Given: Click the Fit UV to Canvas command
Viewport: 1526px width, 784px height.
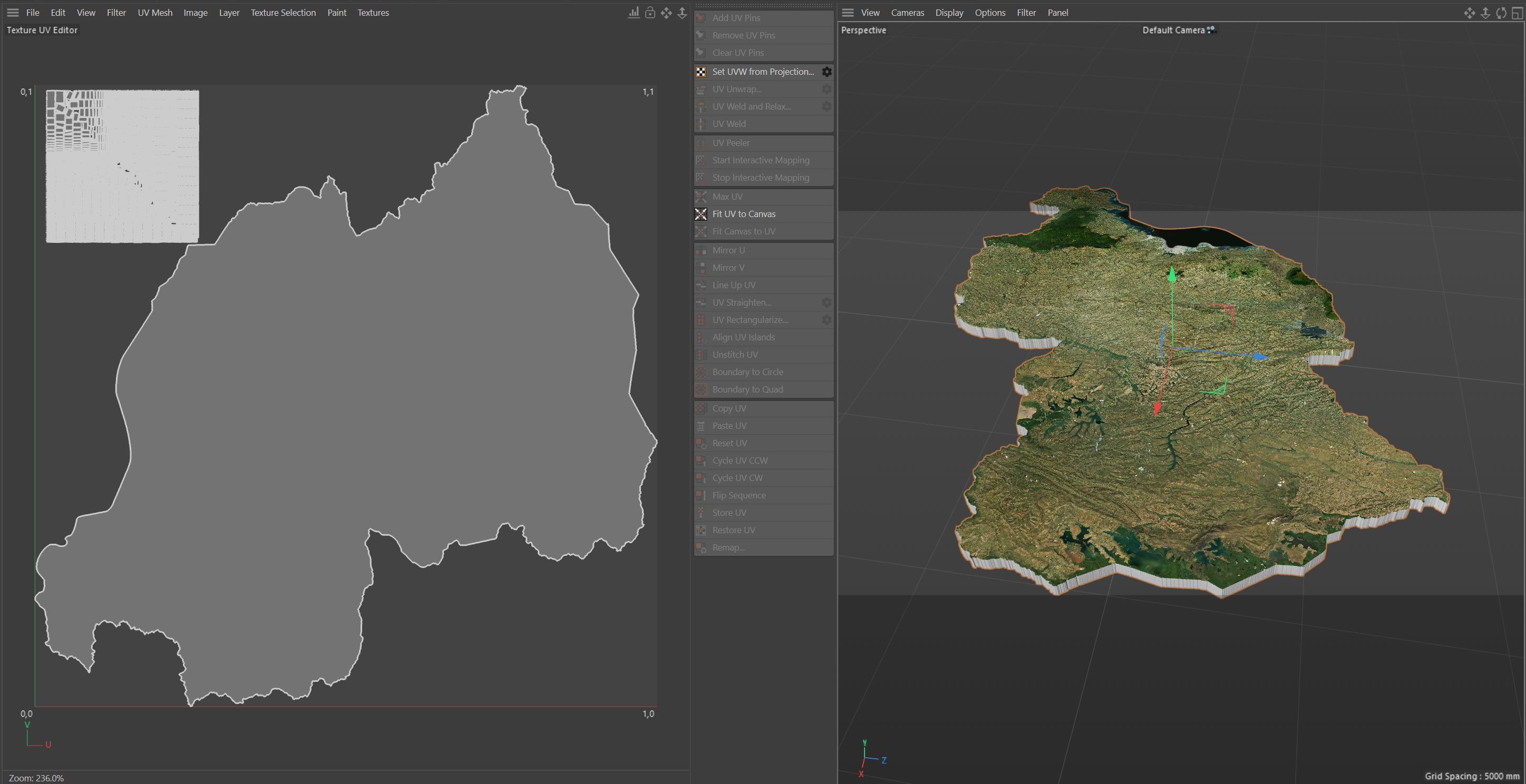Looking at the screenshot, I should tap(743, 214).
